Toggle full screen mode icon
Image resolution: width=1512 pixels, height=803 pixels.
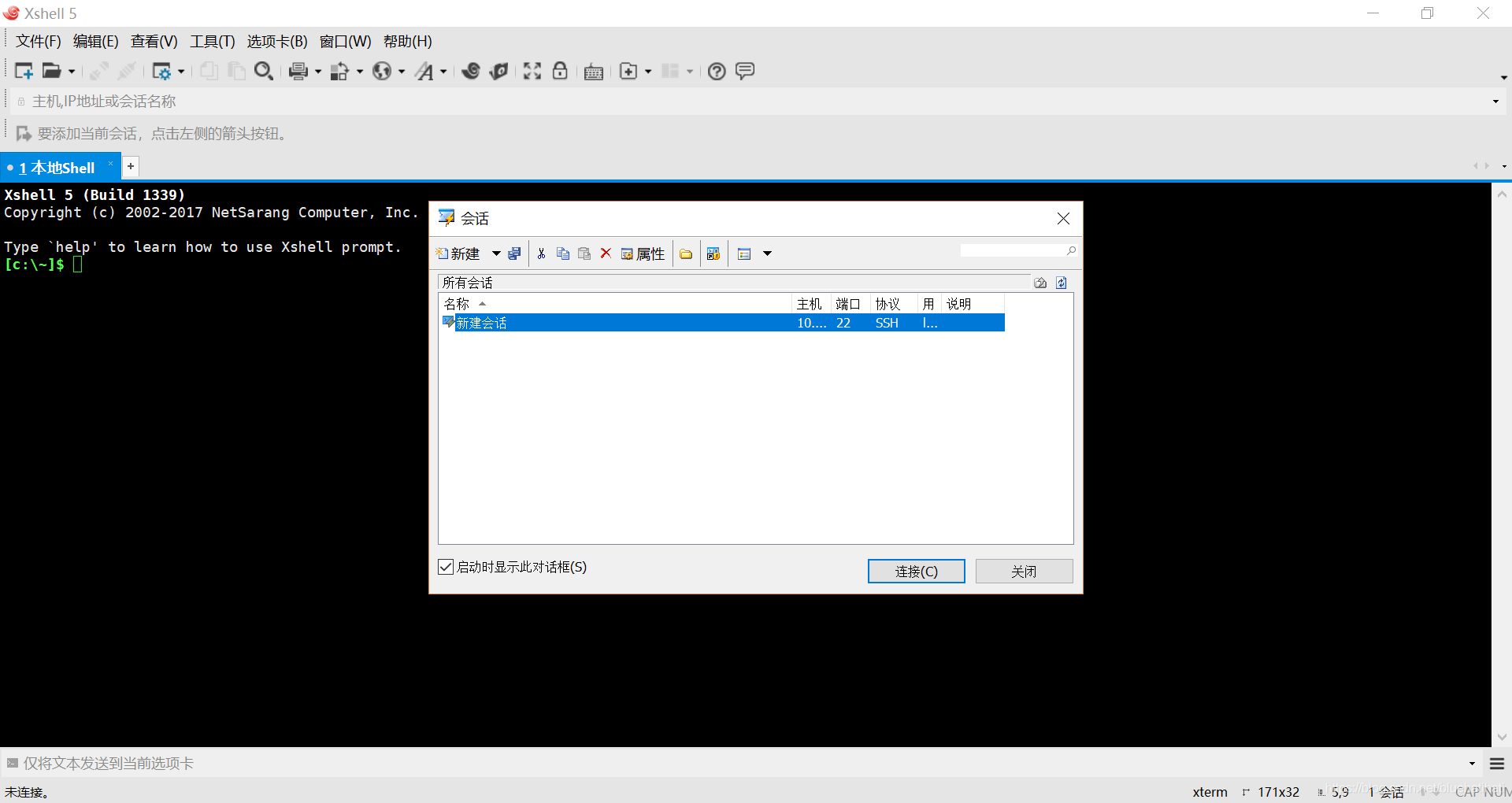(532, 71)
